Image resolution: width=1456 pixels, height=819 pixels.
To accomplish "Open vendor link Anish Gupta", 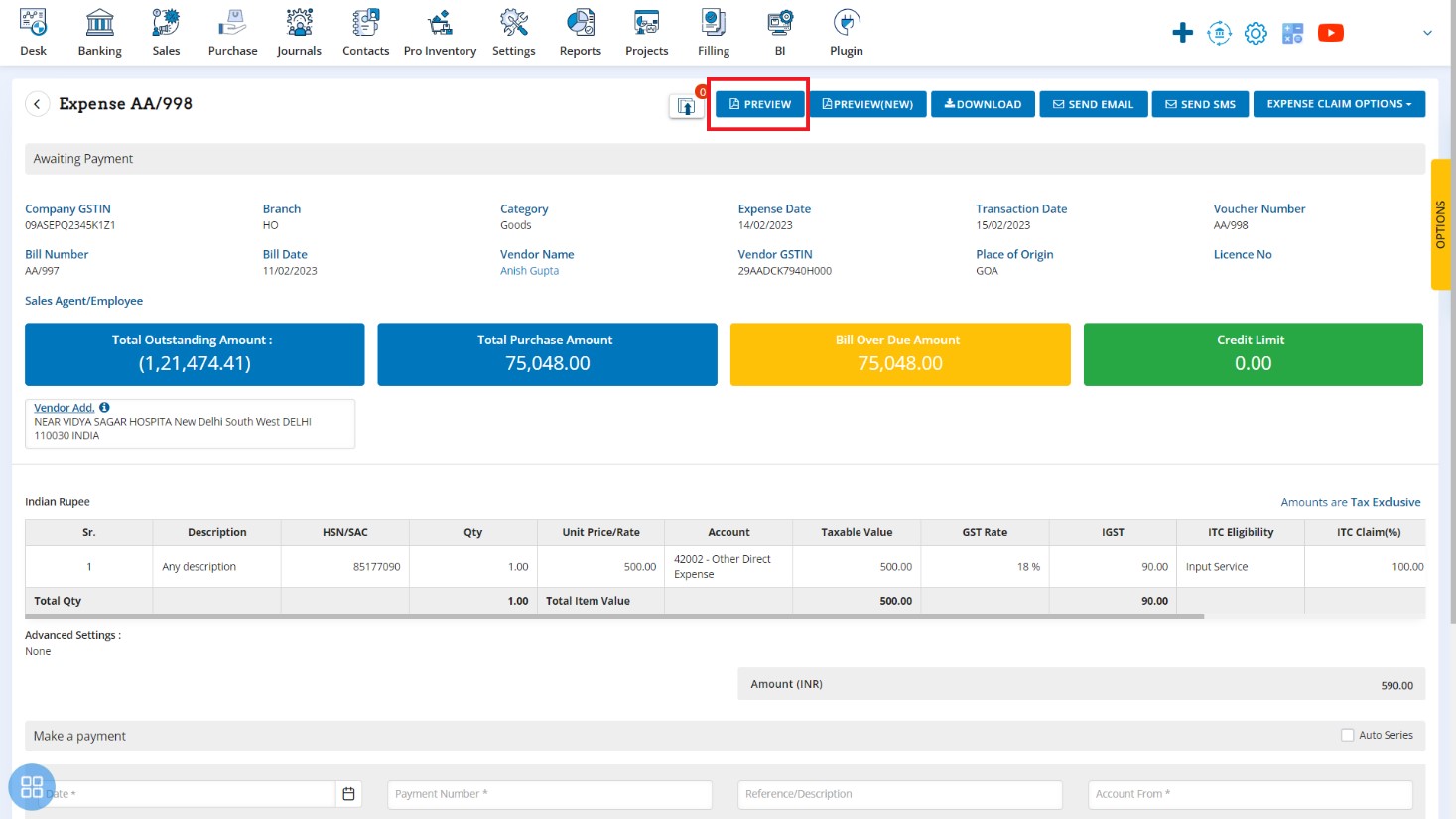I will (x=529, y=271).
